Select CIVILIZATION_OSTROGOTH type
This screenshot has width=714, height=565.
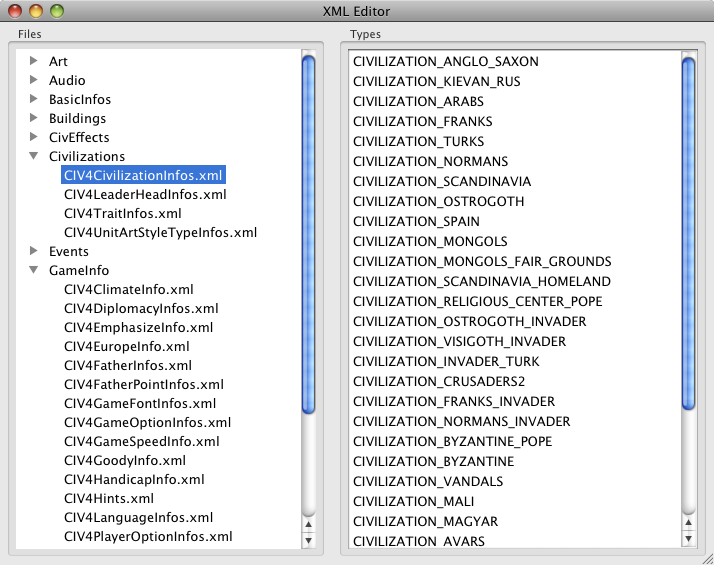pos(439,202)
